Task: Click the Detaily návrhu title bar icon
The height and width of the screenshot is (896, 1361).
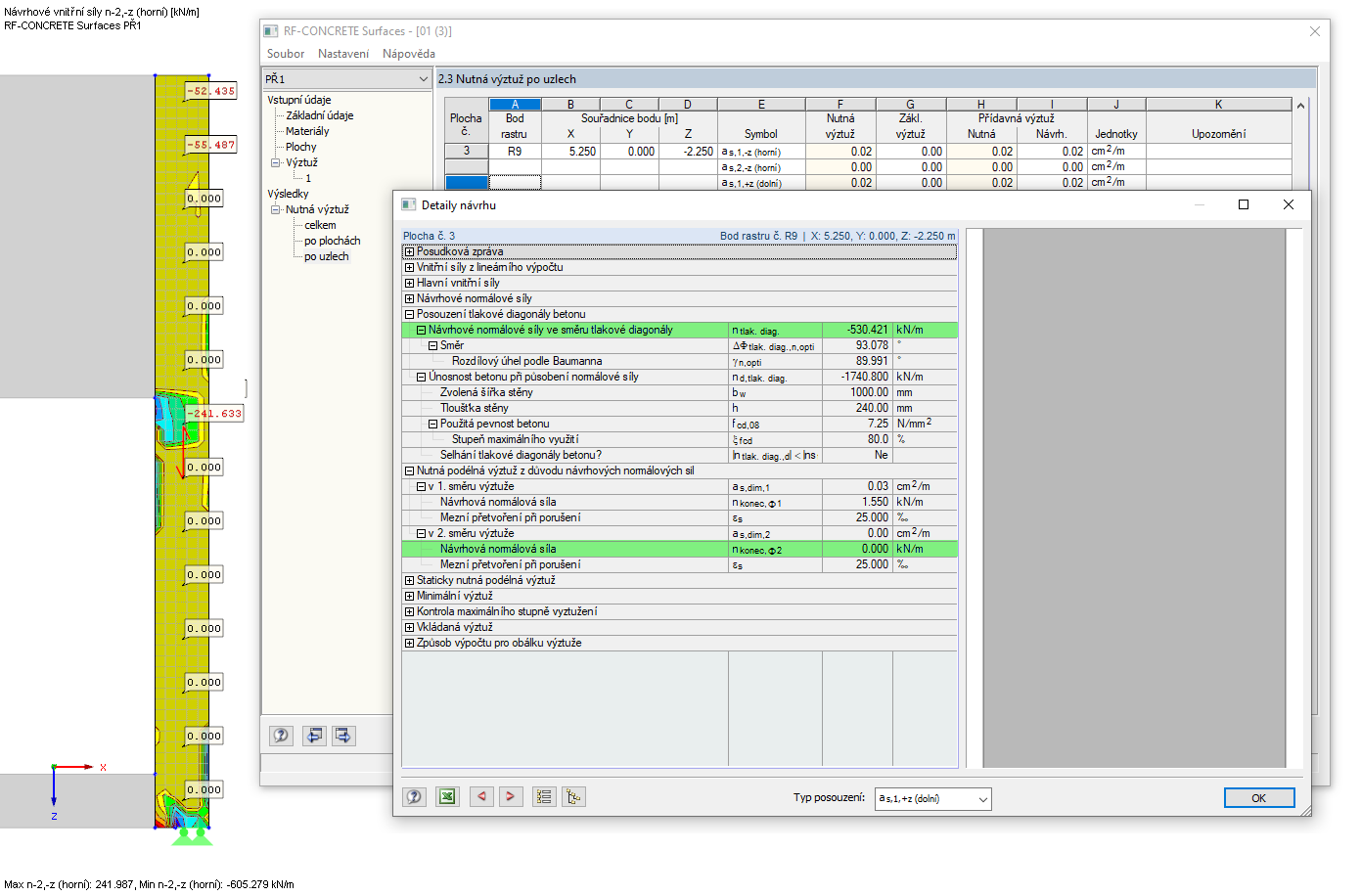Action: [x=409, y=205]
